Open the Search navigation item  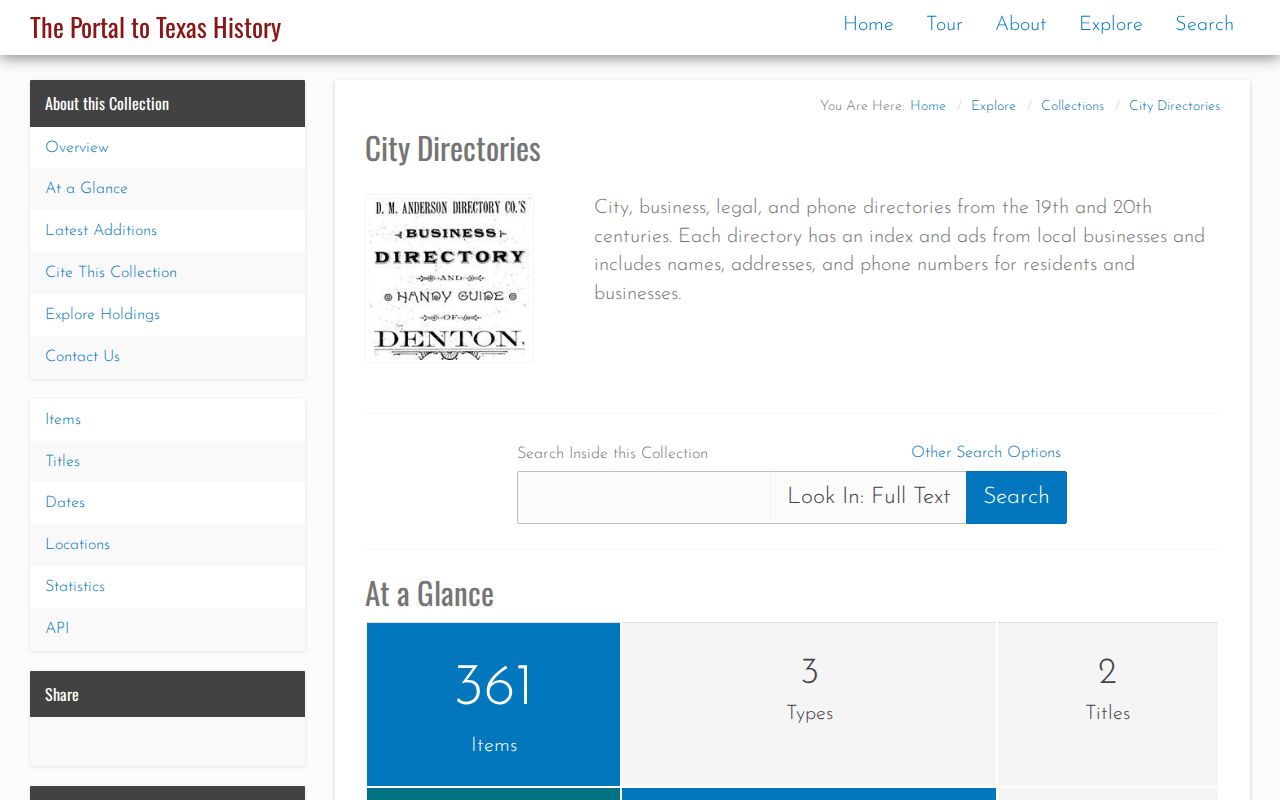pyautogui.click(x=1204, y=24)
